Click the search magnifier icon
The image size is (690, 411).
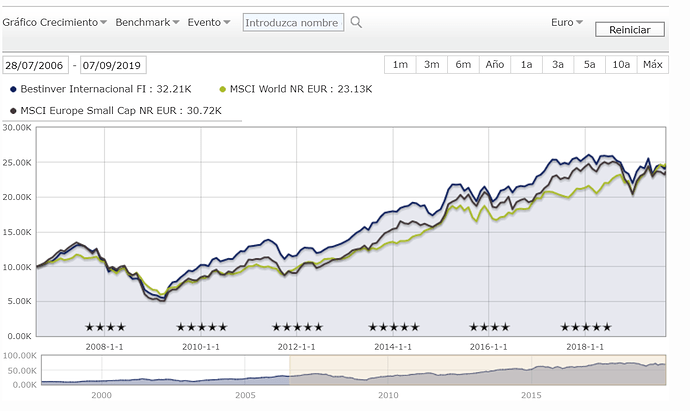(357, 22)
